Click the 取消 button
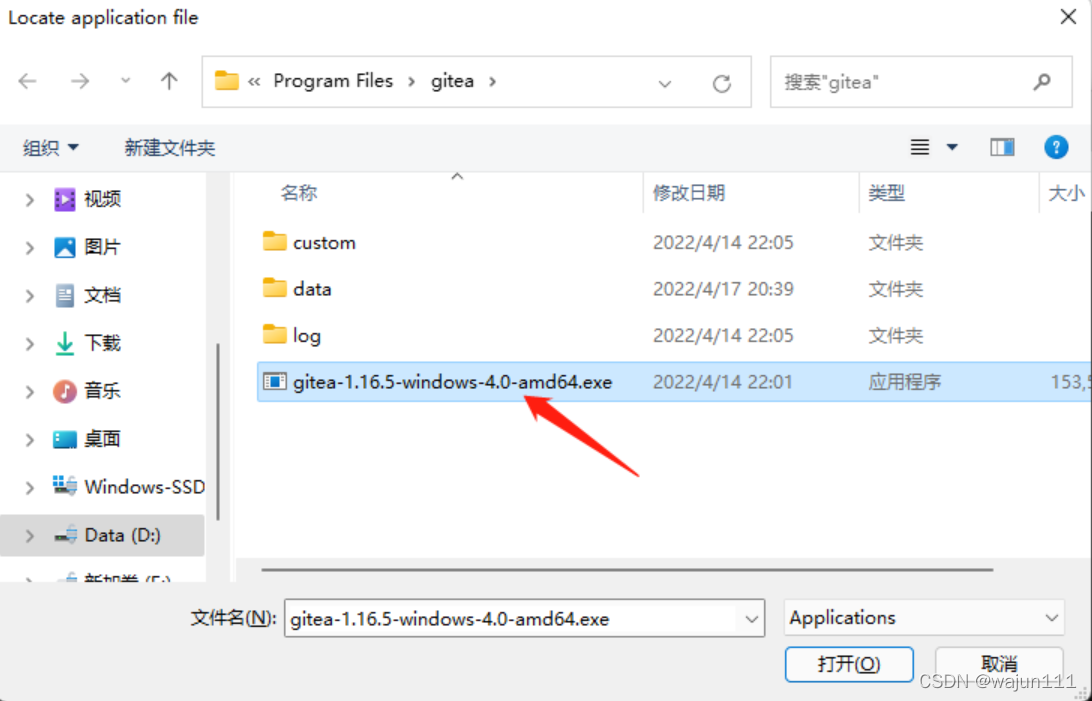The image size is (1092, 701). tap(999, 664)
